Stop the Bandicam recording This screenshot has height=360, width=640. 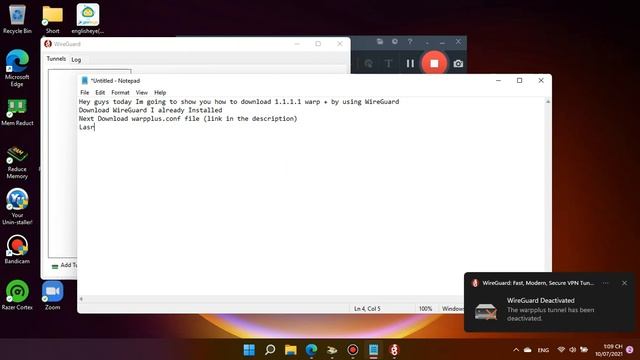[434, 63]
